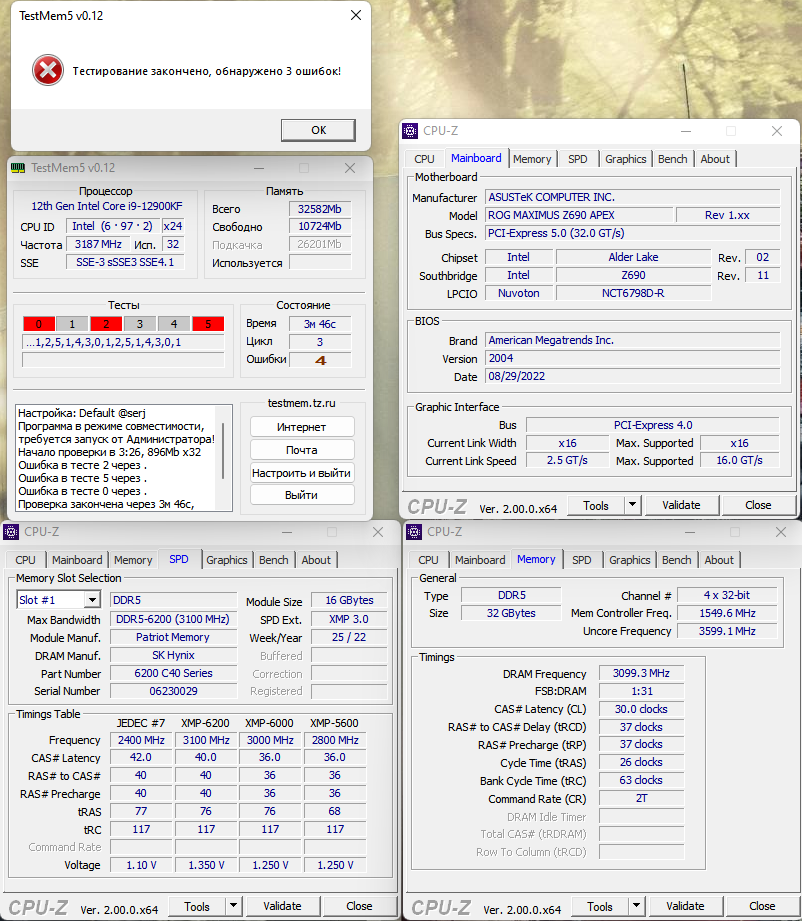Click the red error icon in TestMem5 dialog
Image resolution: width=802 pixels, height=921 pixels.
[48, 71]
